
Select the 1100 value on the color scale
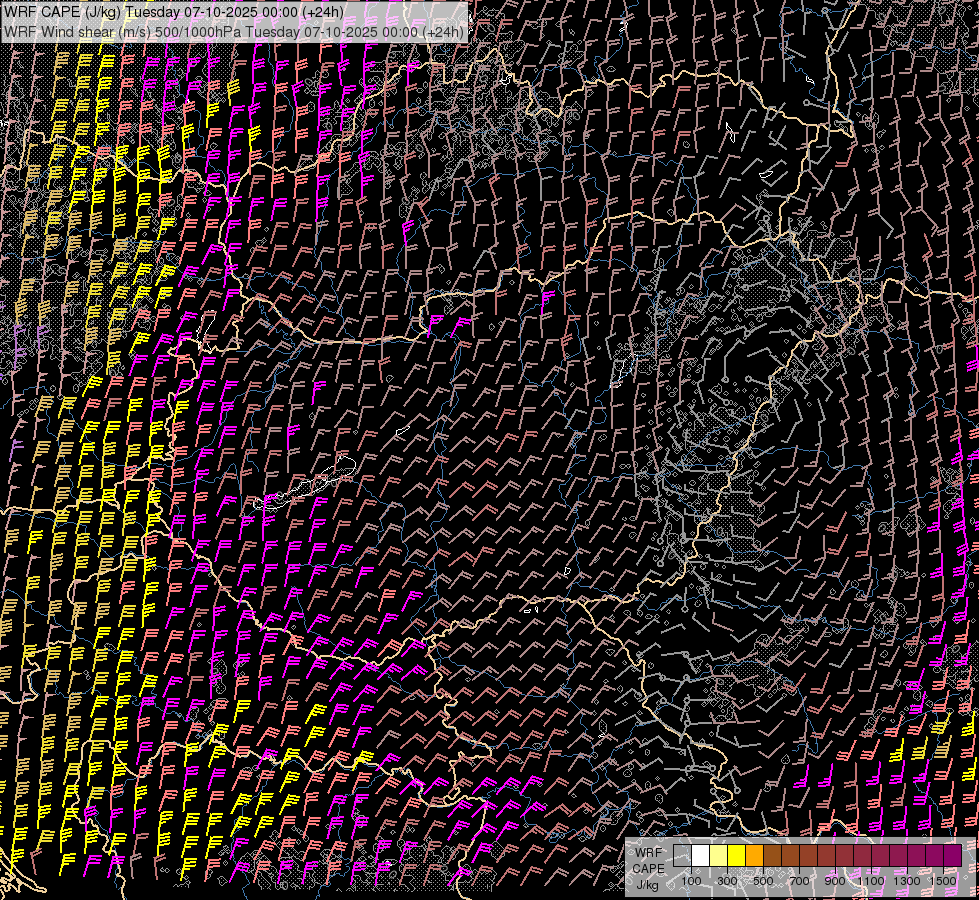pos(870,881)
